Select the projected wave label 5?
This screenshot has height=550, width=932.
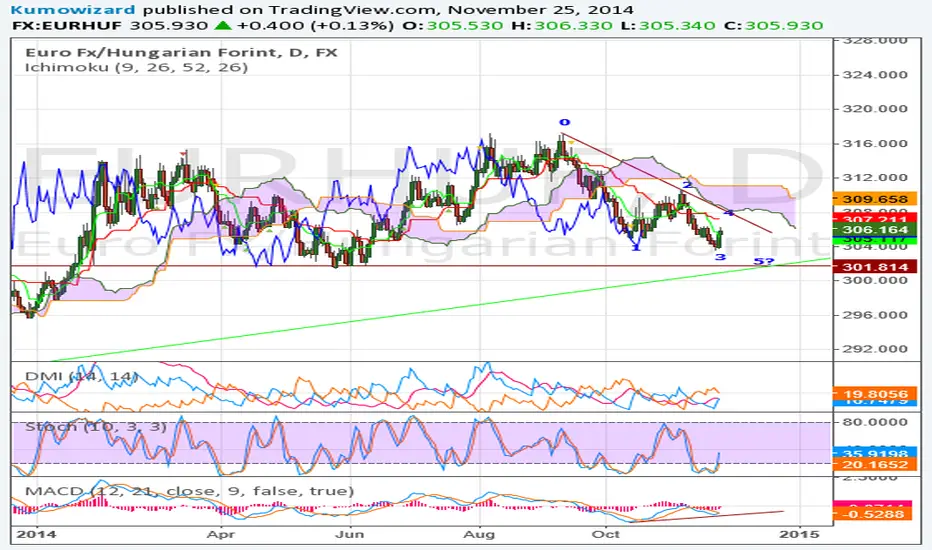point(764,262)
